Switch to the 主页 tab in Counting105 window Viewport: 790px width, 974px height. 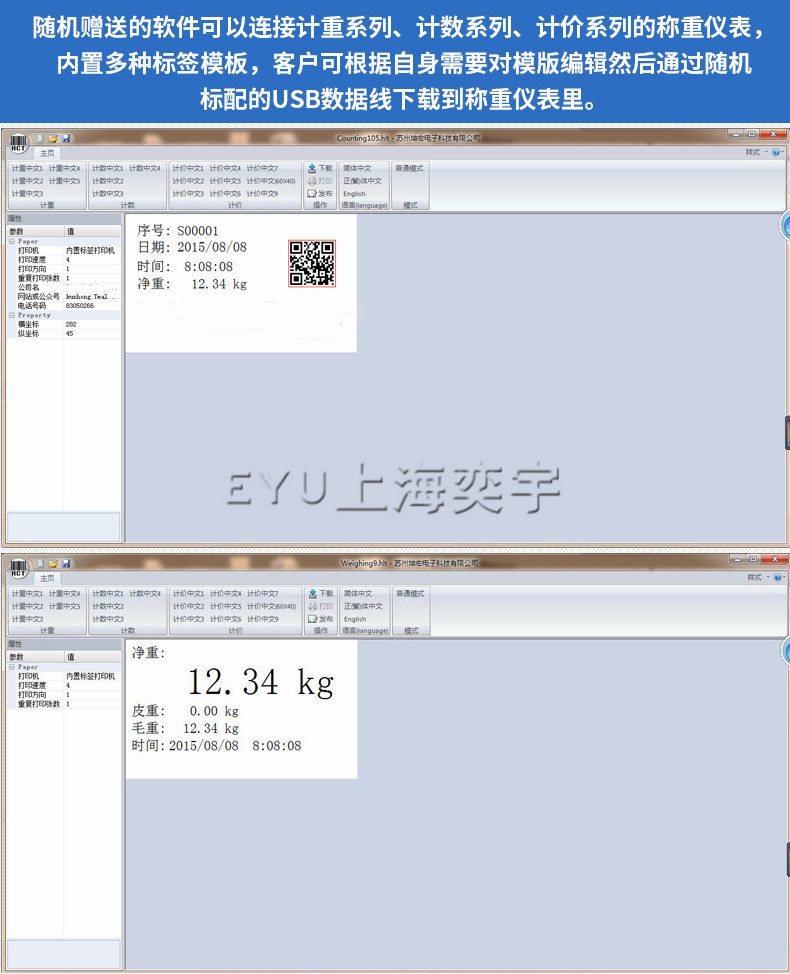coord(47,153)
